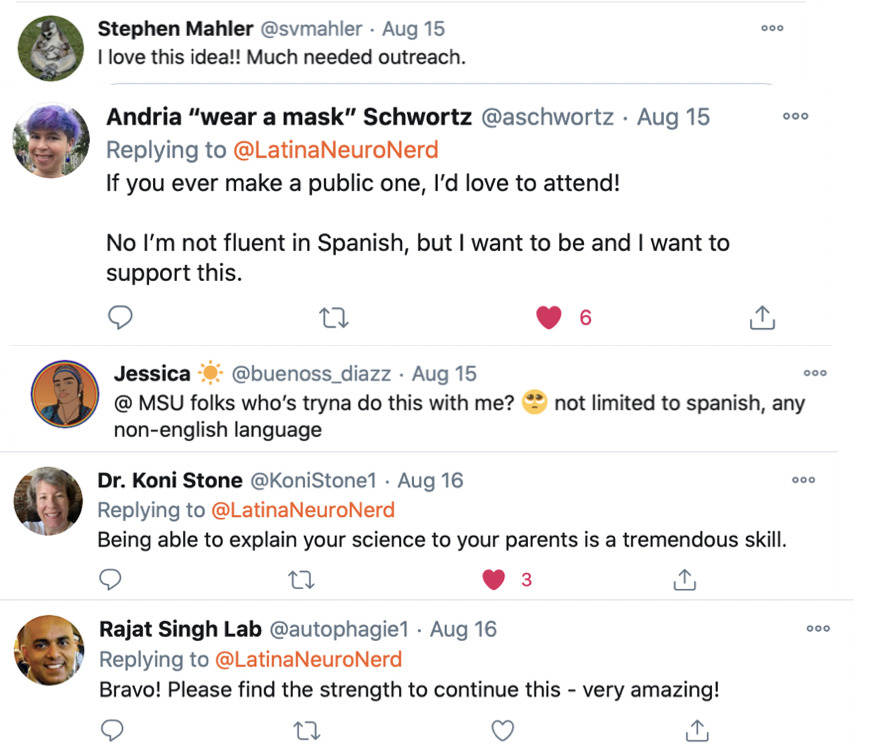
Task: Retweet Andria Schwortz's tweet
Action: [x=333, y=318]
